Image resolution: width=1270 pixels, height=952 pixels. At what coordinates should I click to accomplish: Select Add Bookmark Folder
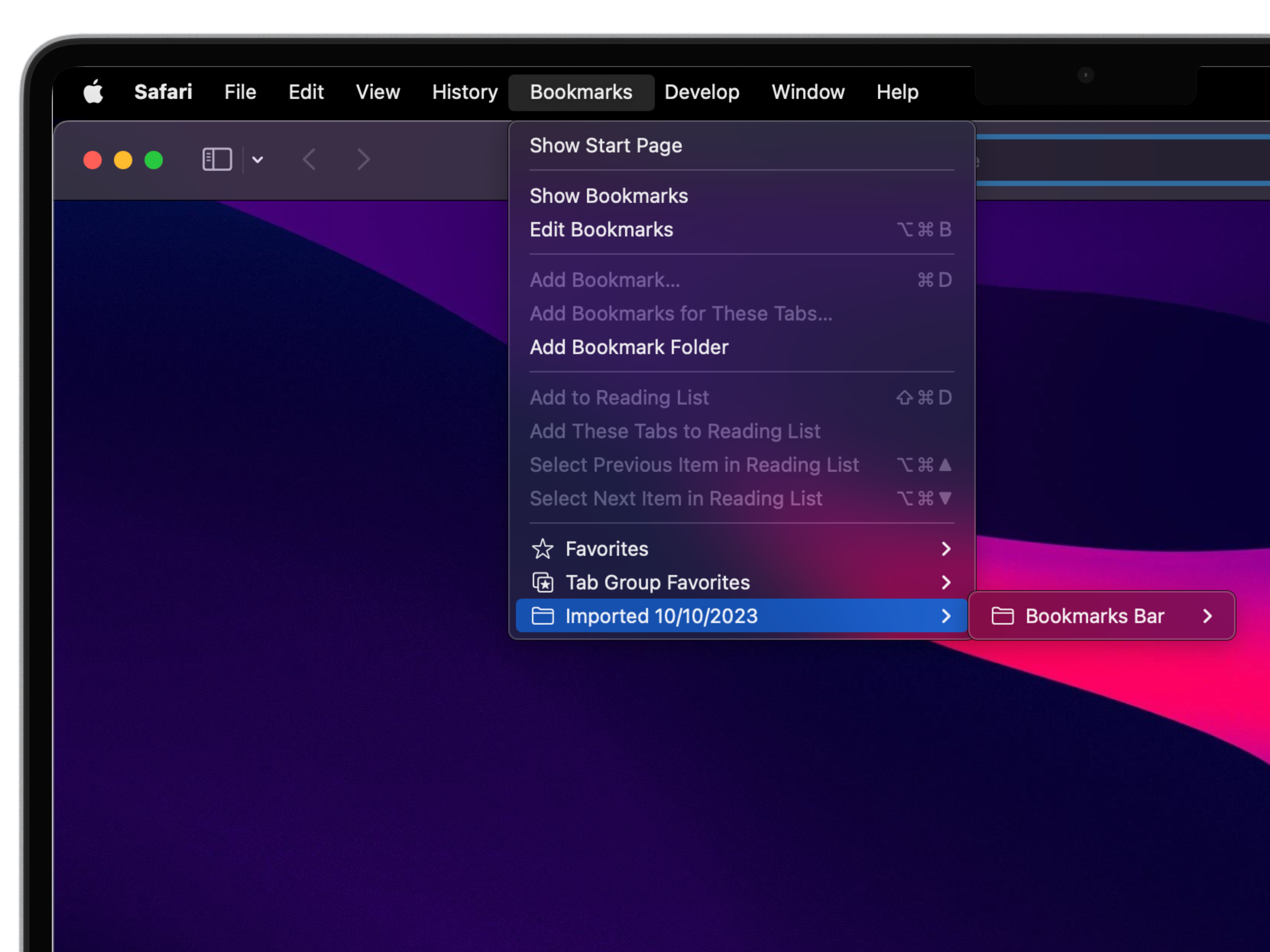coord(629,347)
